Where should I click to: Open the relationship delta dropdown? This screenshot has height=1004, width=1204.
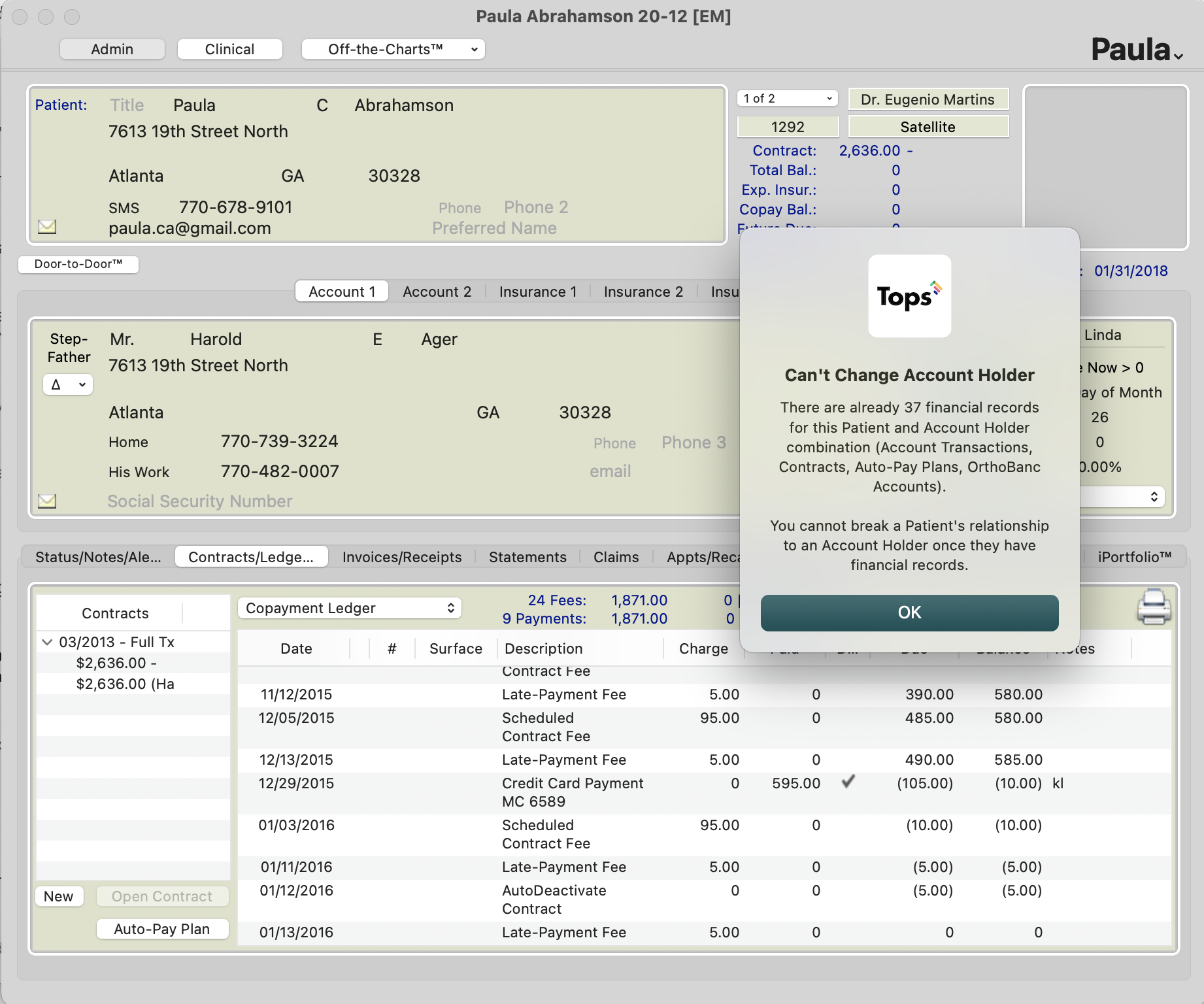68,385
